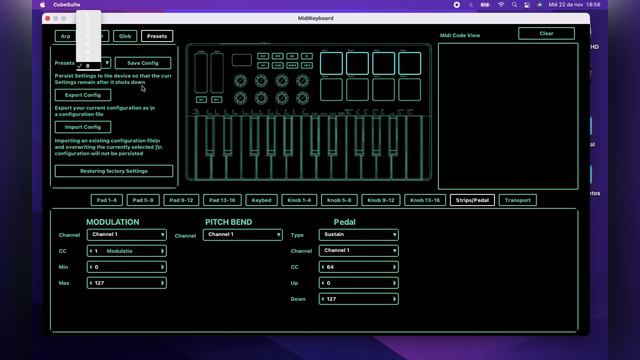Open the Pitch Bend Channel dropdown

click(242, 235)
